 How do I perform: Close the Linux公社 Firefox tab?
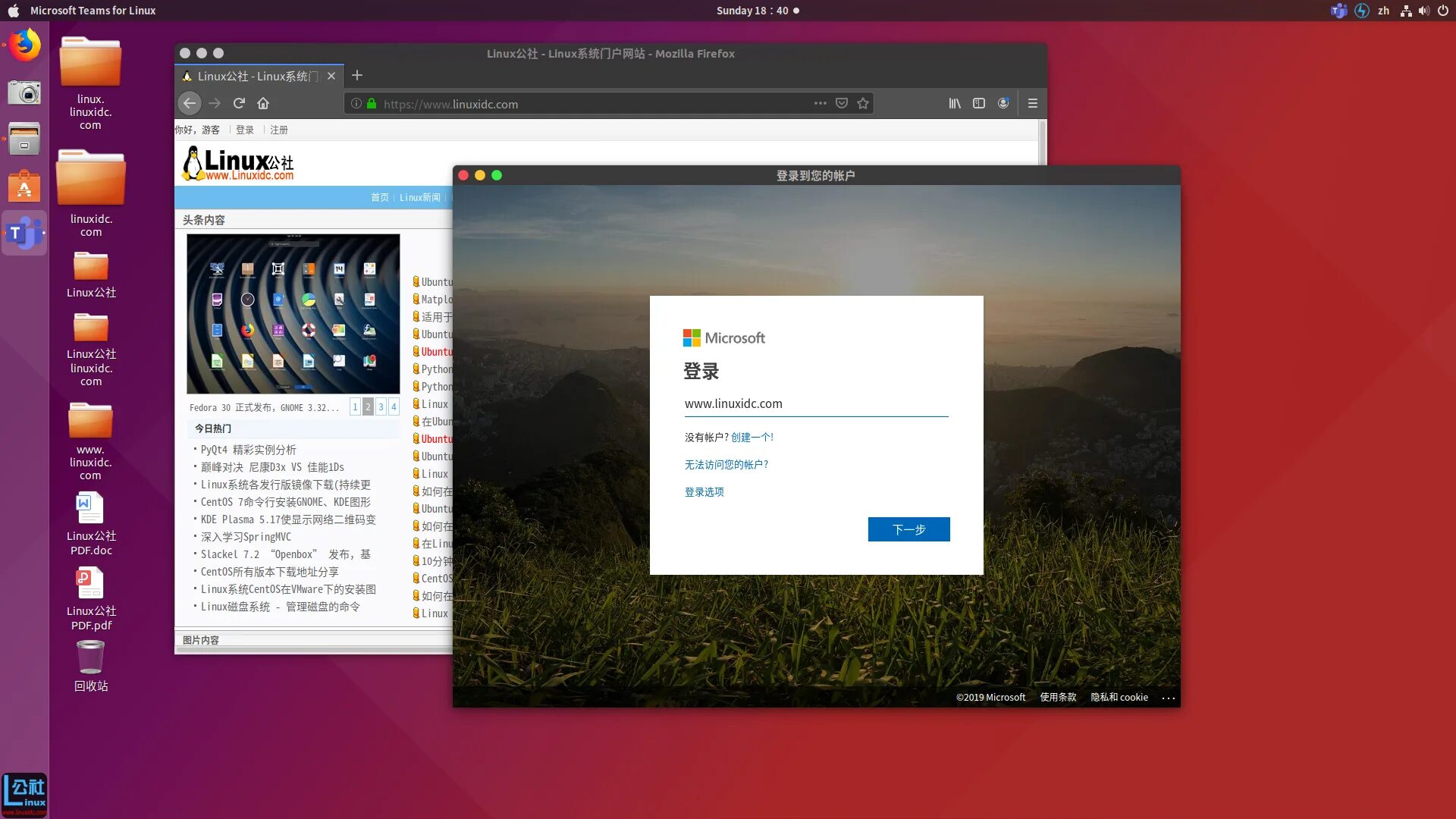point(331,76)
